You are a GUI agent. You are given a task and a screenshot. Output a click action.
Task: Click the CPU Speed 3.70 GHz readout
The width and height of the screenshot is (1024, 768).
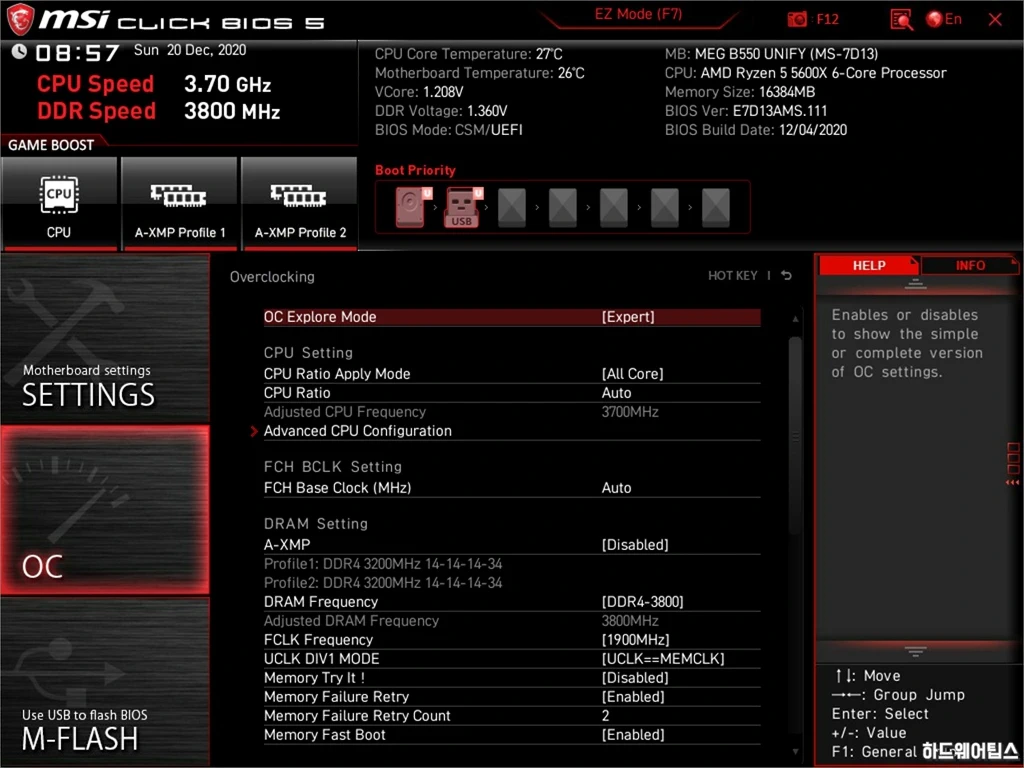click(x=153, y=84)
